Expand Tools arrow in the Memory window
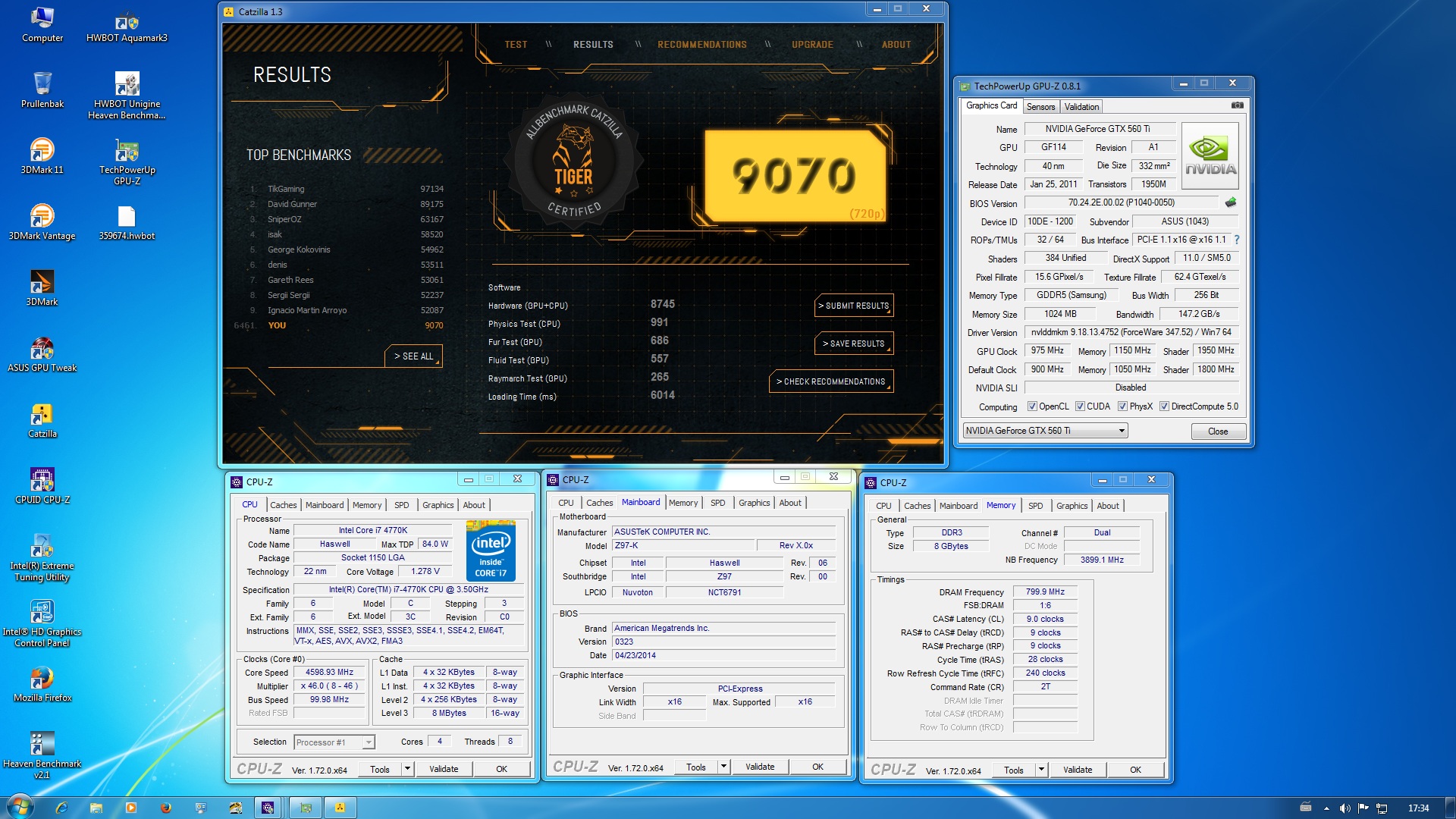Viewport: 1456px width, 819px height. pos(1041,770)
